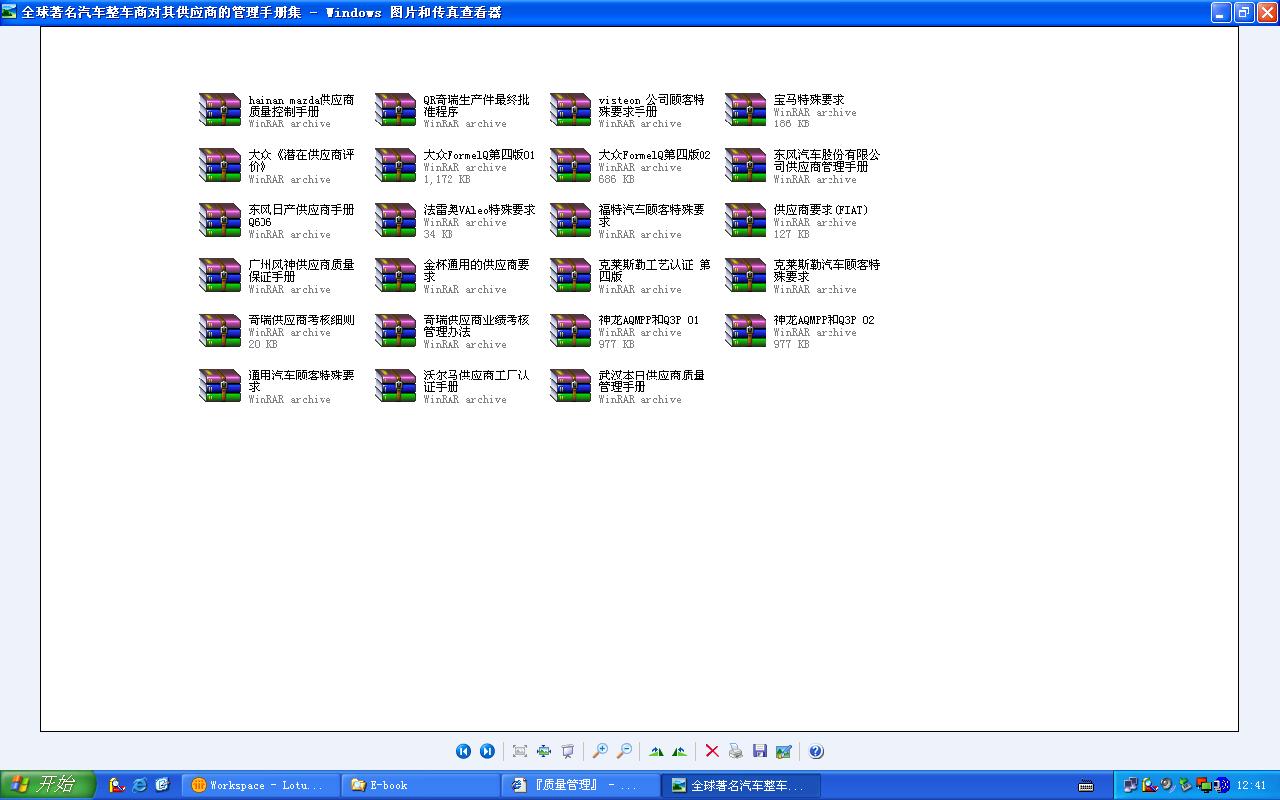This screenshot has height=800, width=1280.
Task: Click the Safely Remove Hardware tray icon
Action: point(1185,785)
